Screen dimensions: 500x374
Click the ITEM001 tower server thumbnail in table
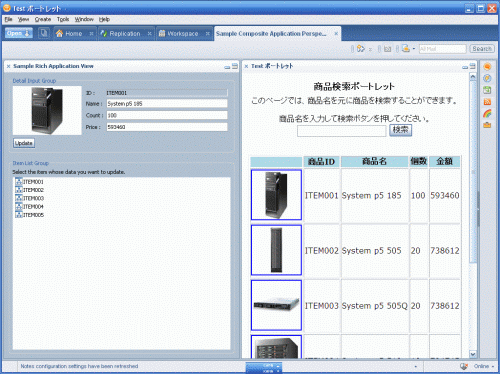(x=276, y=195)
